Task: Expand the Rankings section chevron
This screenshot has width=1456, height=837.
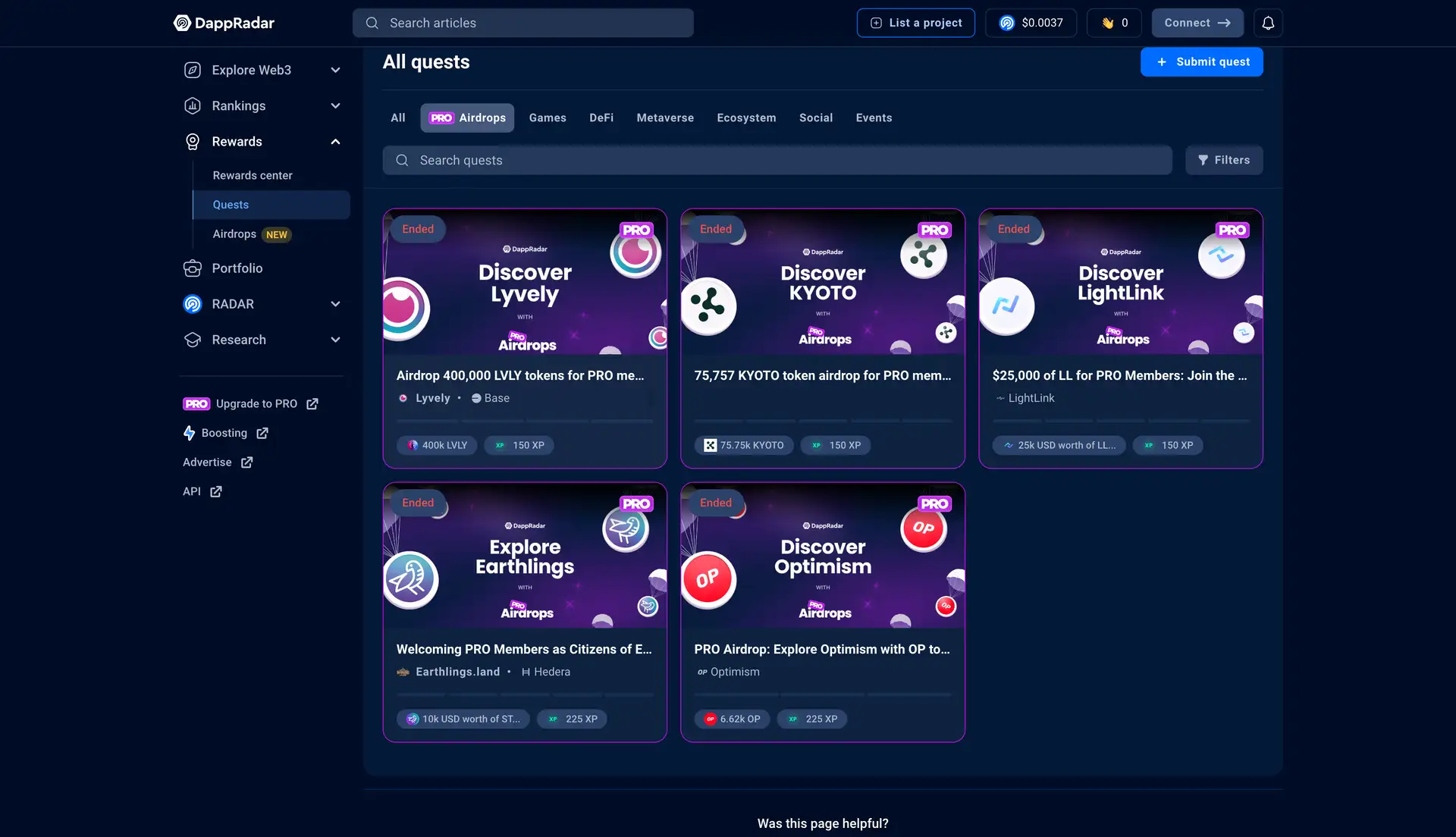Action: pyautogui.click(x=335, y=105)
